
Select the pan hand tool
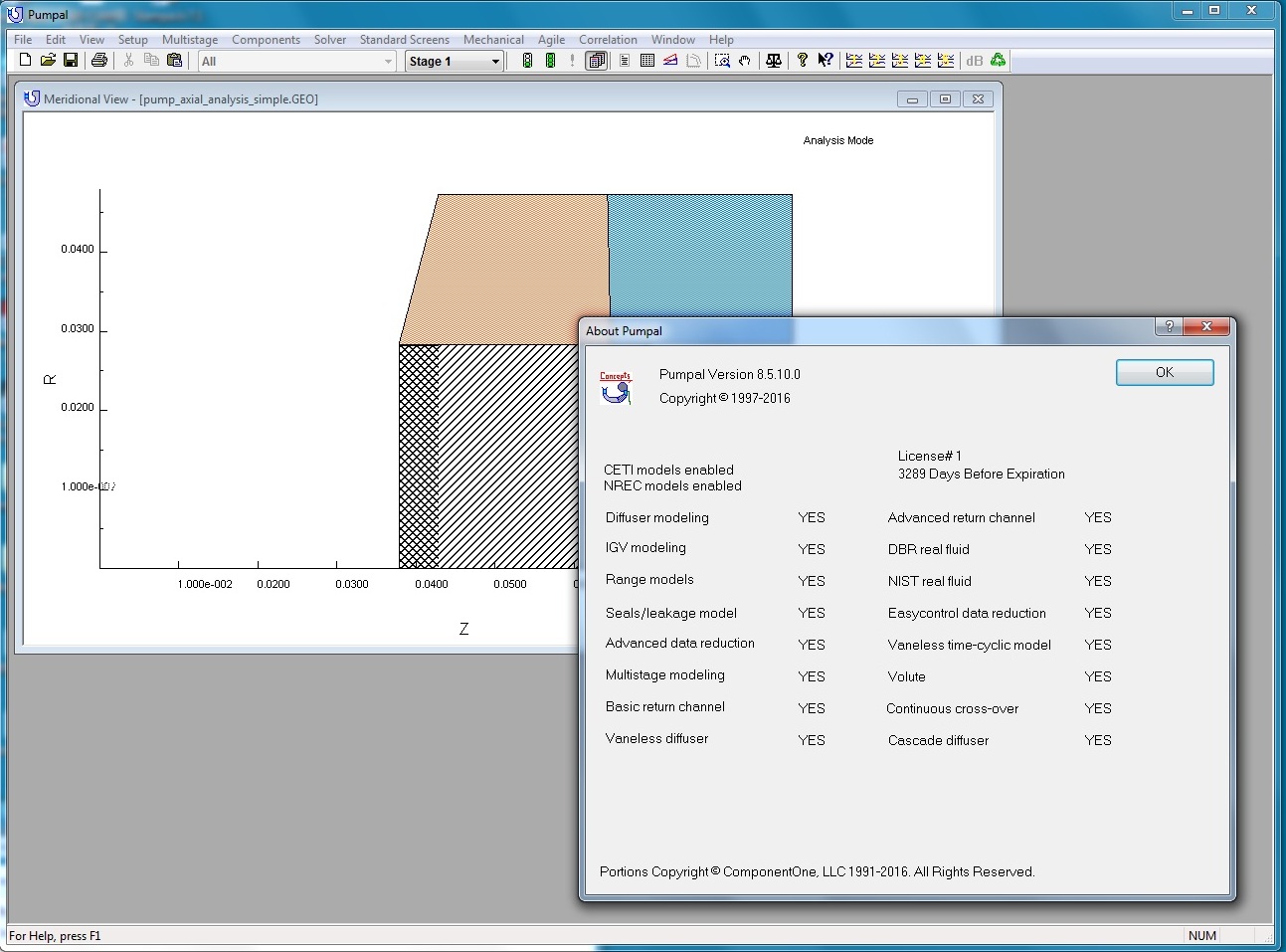click(745, 61)
